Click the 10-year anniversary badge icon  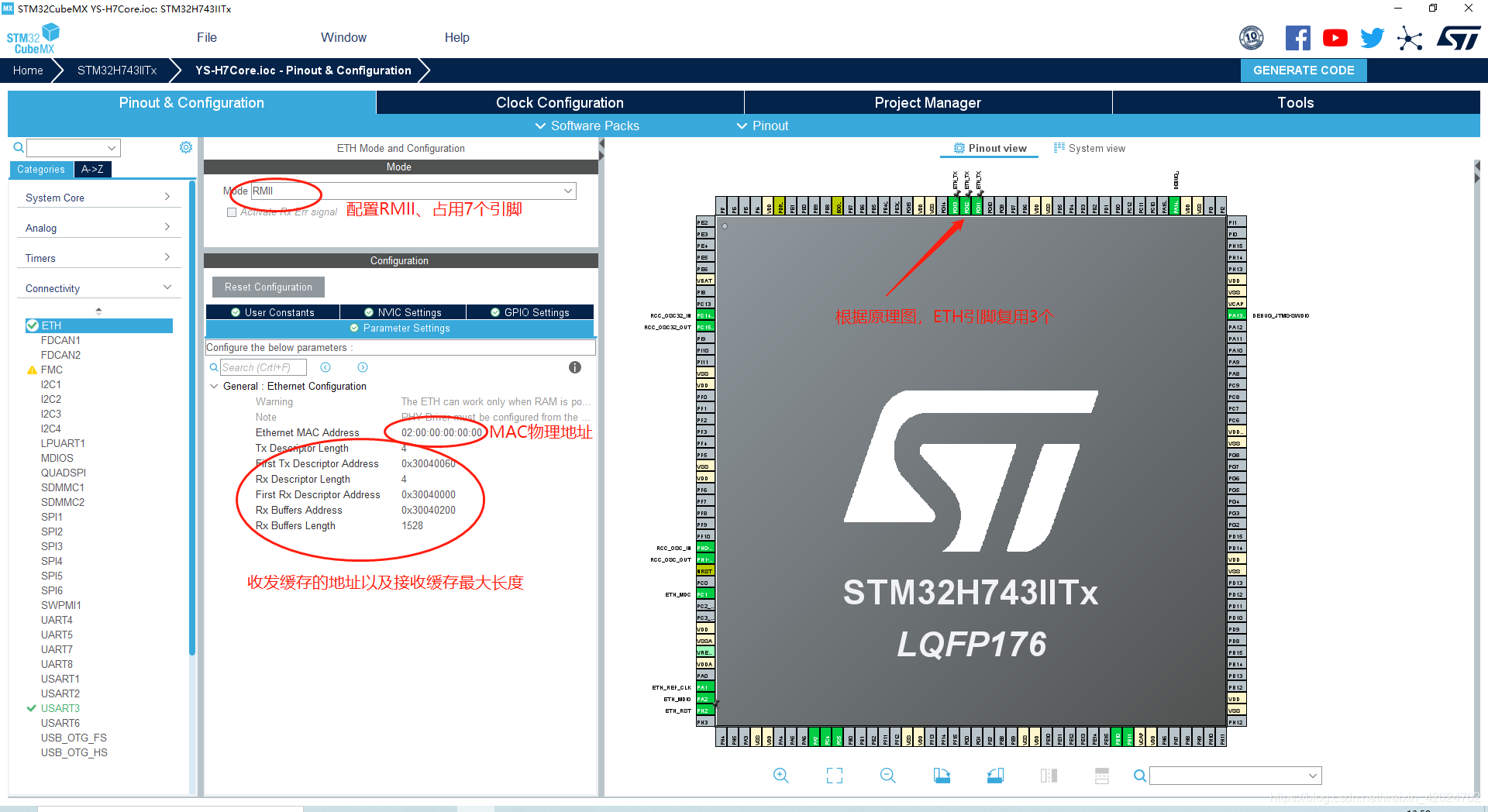[x=1252, y=38]
